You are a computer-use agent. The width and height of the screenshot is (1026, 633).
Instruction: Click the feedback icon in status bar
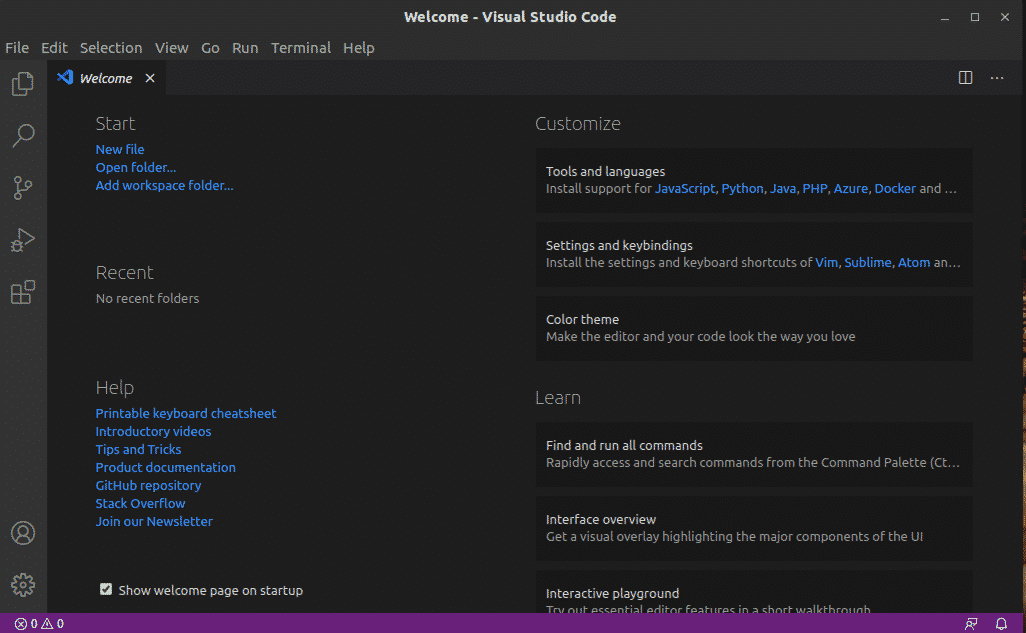pyautogui.click(x=971, y=624)
